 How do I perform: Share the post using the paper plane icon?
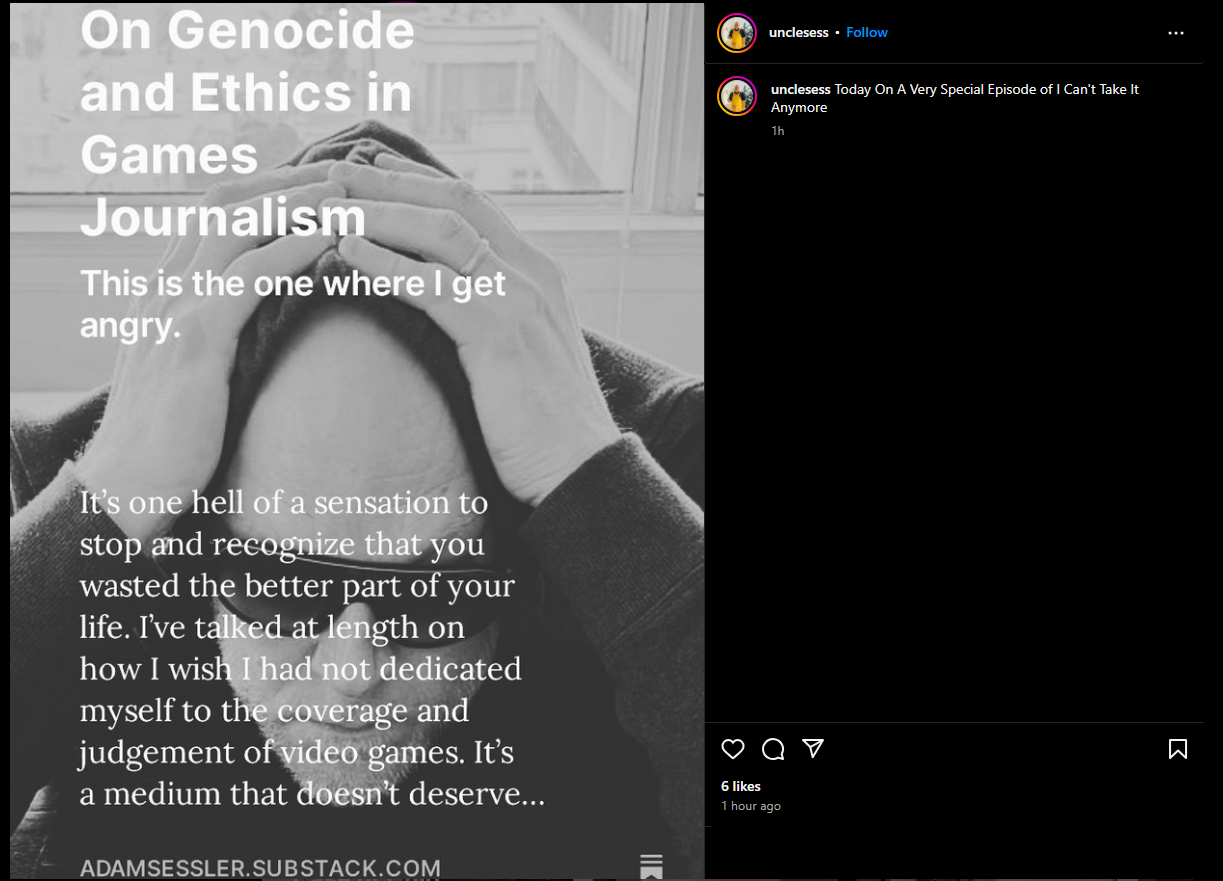pos(813,748)
